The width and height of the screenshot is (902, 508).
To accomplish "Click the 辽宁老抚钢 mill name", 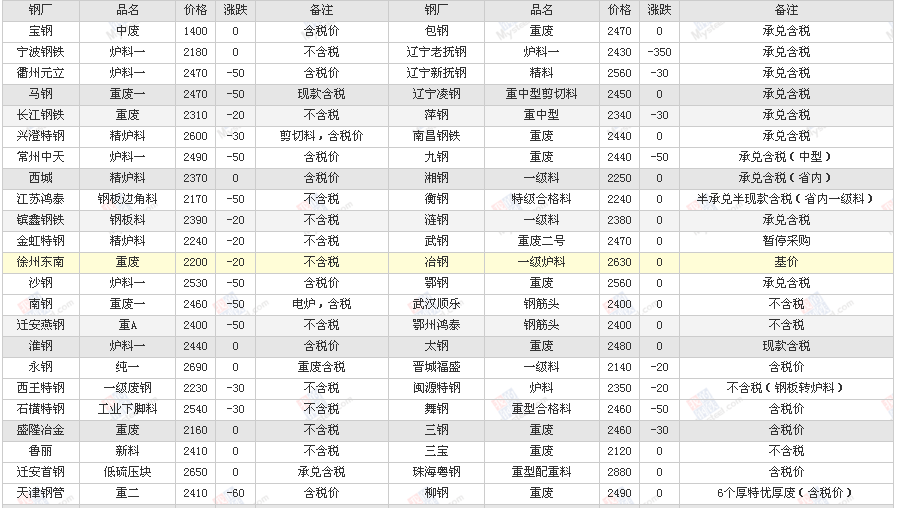I will click(x=437, y=52).
